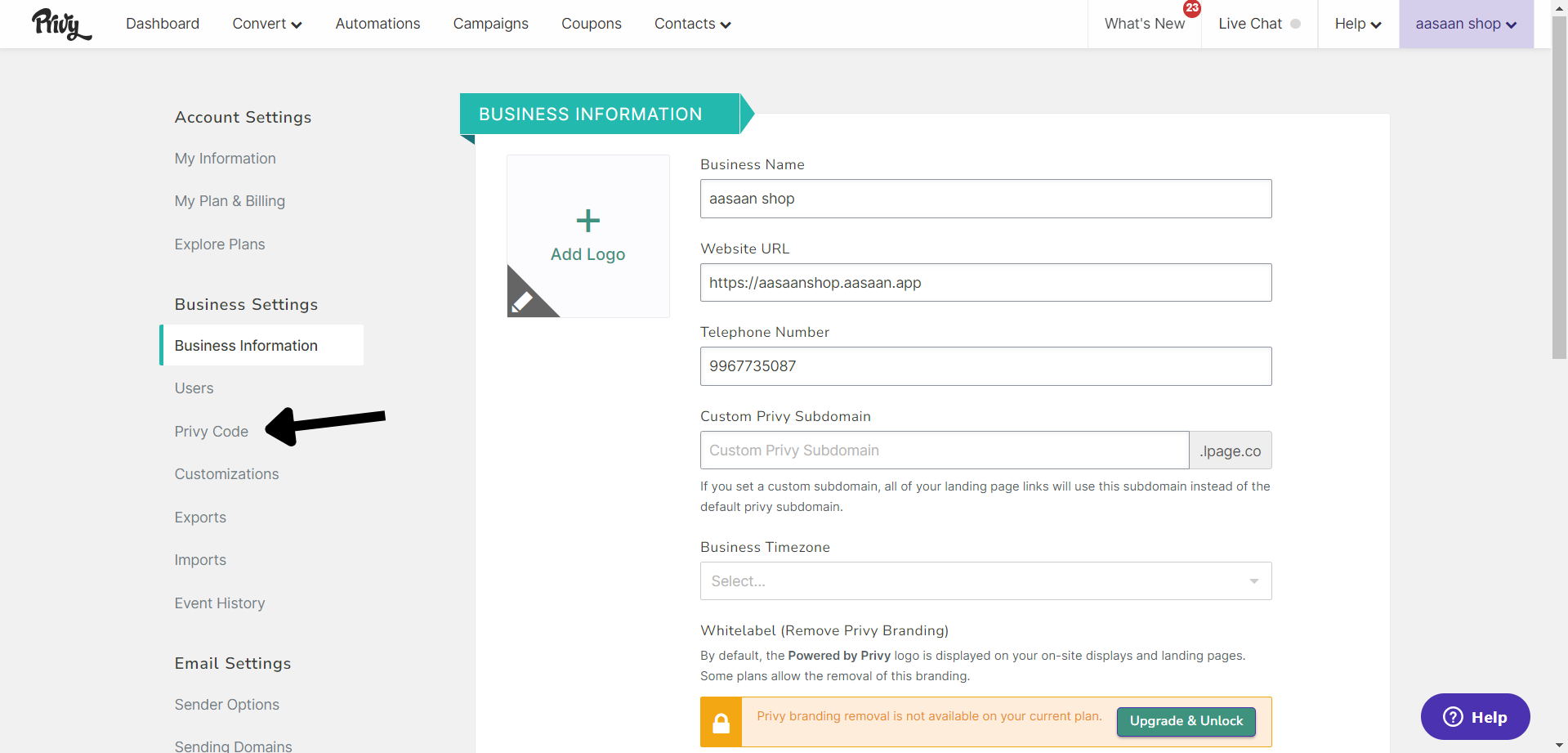Open Customizations settings
The image size is (1568, 753).
[x=226, y=474]
